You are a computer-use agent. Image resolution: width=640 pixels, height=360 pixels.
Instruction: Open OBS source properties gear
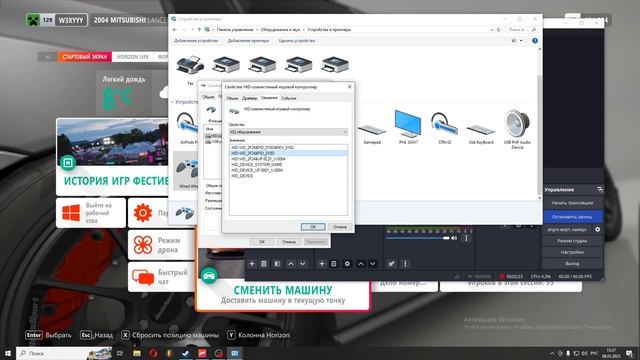(347, 264)
